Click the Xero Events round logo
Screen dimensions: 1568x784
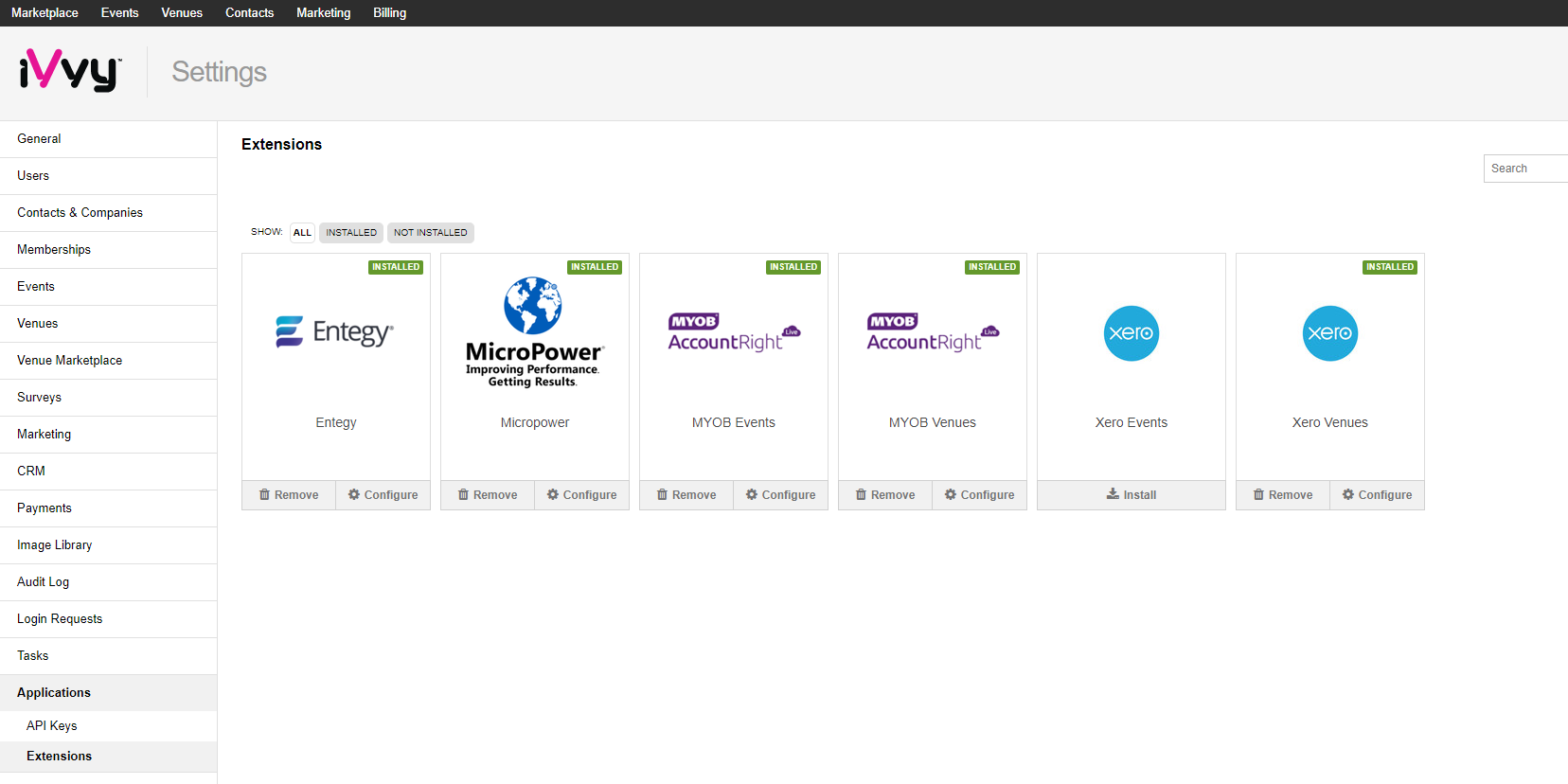point(1131,333)
